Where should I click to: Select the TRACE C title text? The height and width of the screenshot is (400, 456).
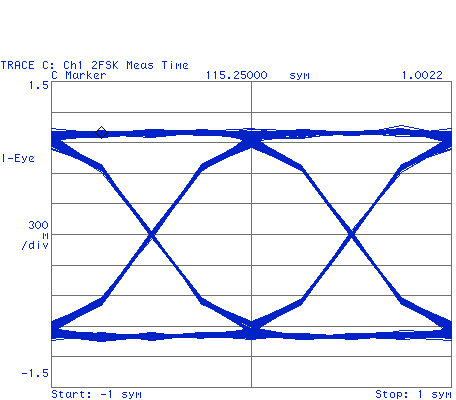pos(95,65)
